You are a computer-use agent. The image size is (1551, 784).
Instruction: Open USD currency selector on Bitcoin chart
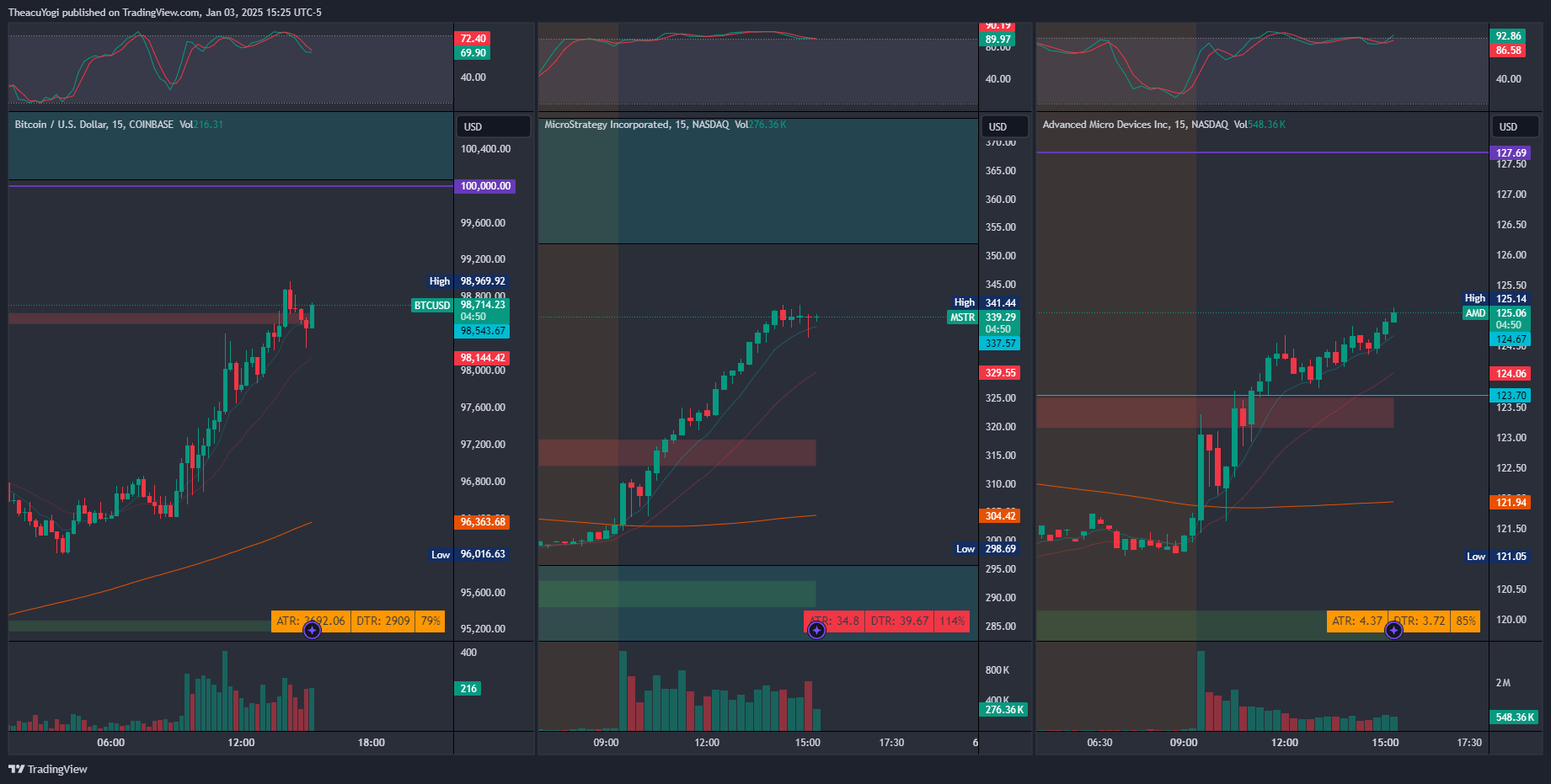(x=494, y=126)
